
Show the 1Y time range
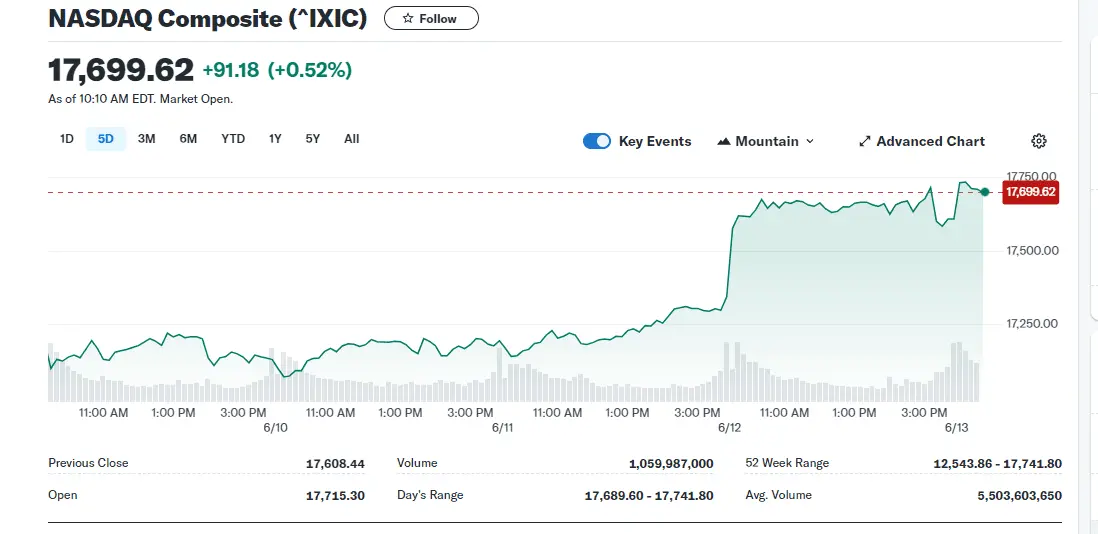point(275,139)
